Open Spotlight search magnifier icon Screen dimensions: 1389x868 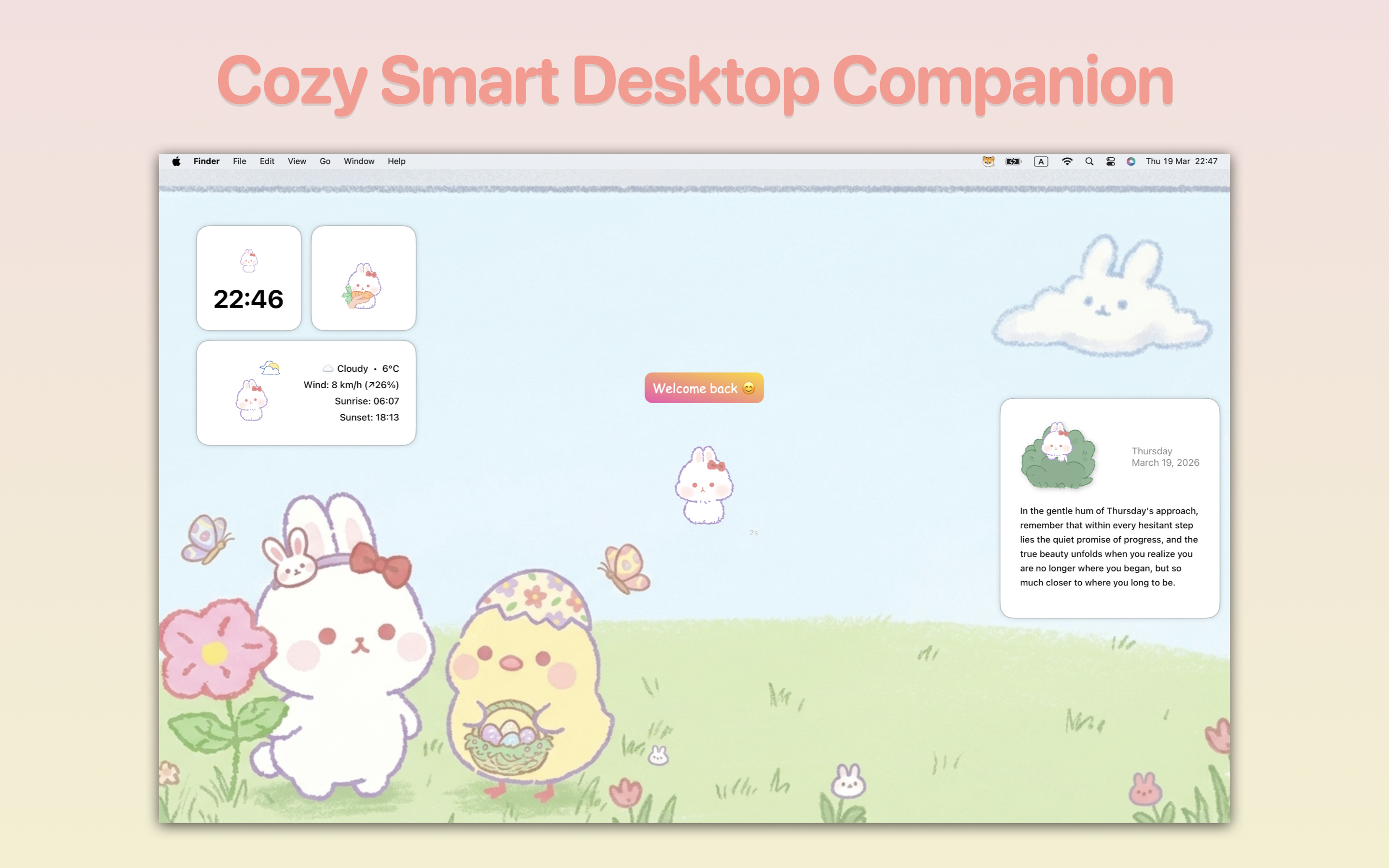point(1089,162)
